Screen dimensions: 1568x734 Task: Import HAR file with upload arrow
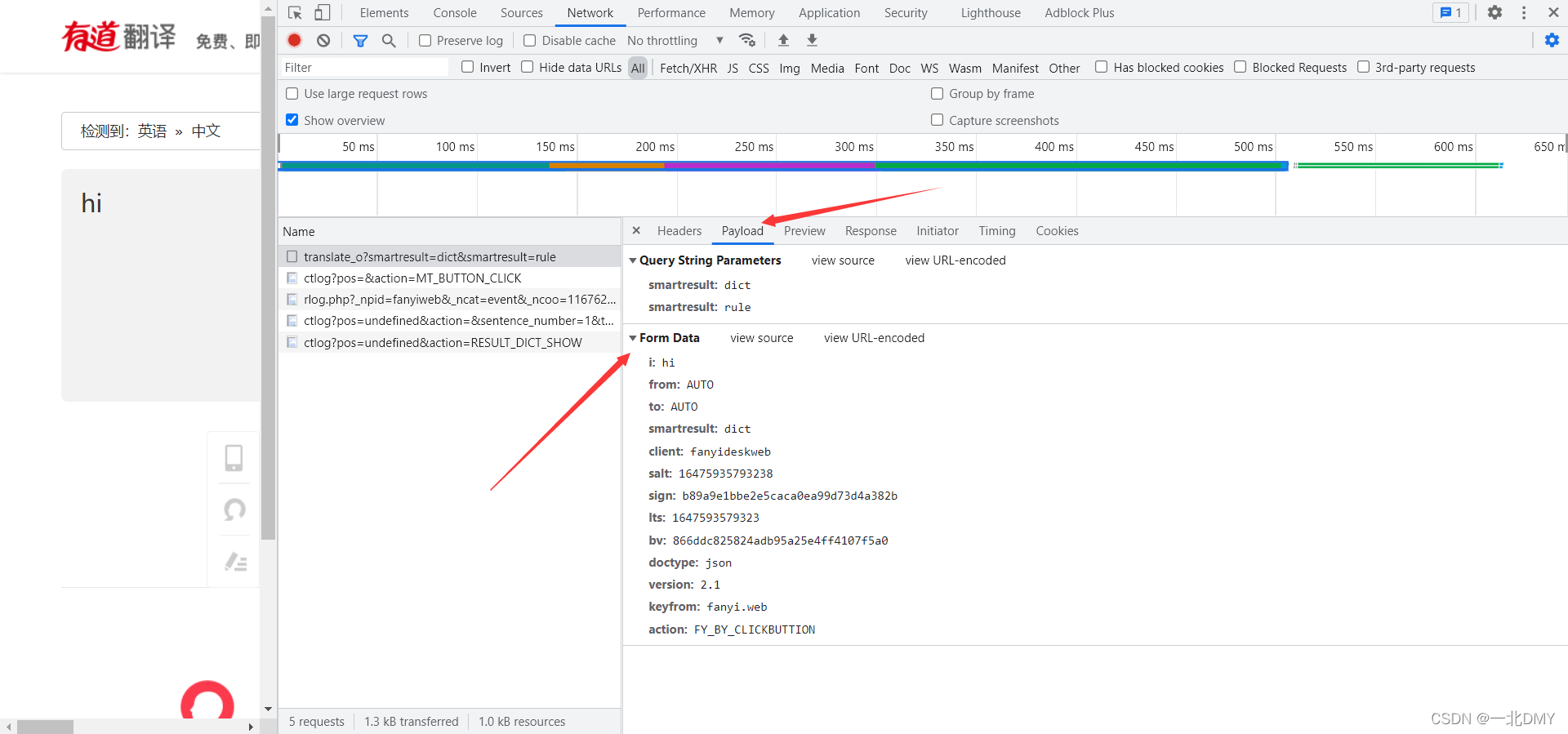coord(783,40)
